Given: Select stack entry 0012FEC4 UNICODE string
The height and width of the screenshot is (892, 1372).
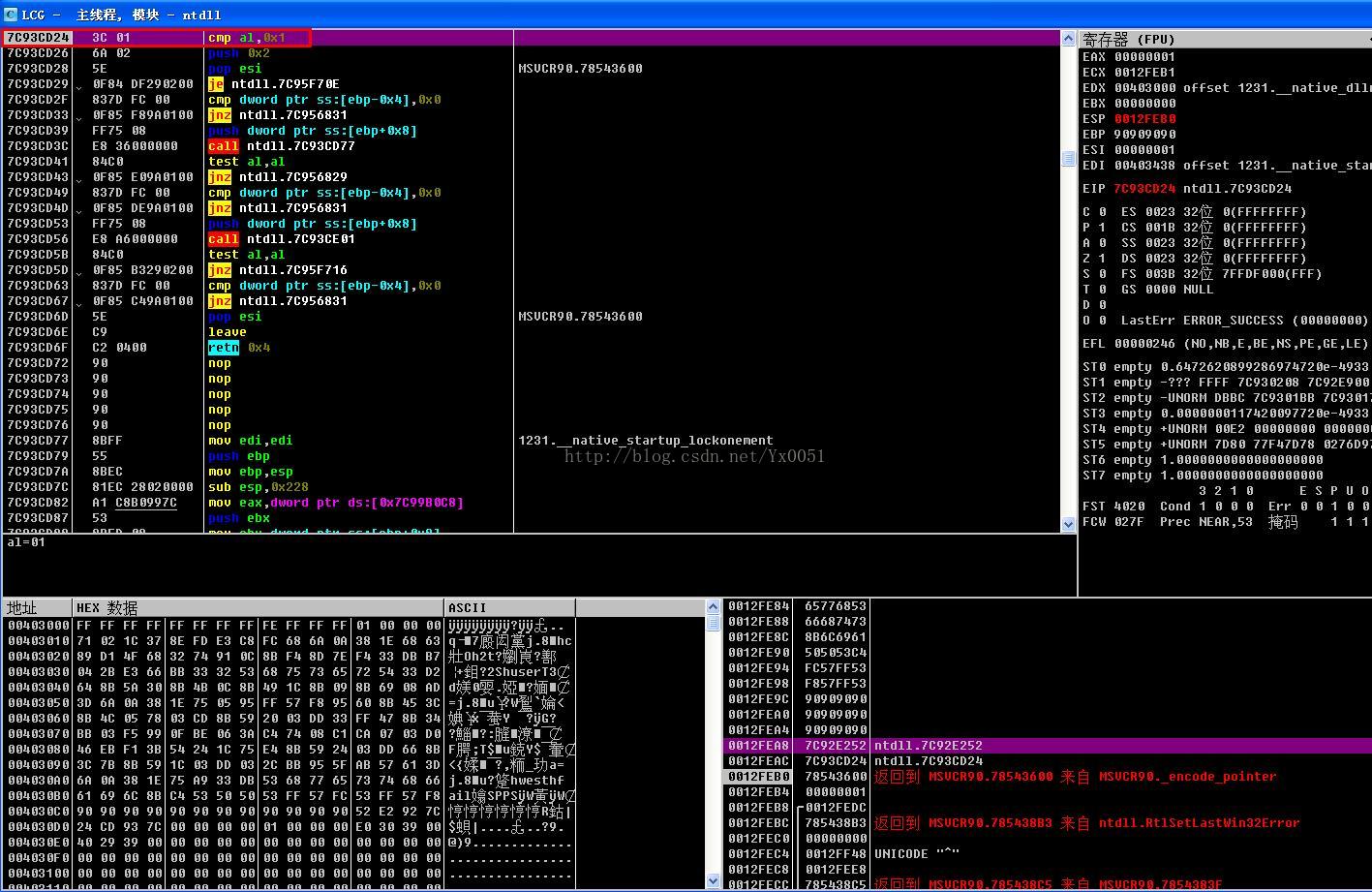Looking at the screenshot, I should pos(1048,854).
